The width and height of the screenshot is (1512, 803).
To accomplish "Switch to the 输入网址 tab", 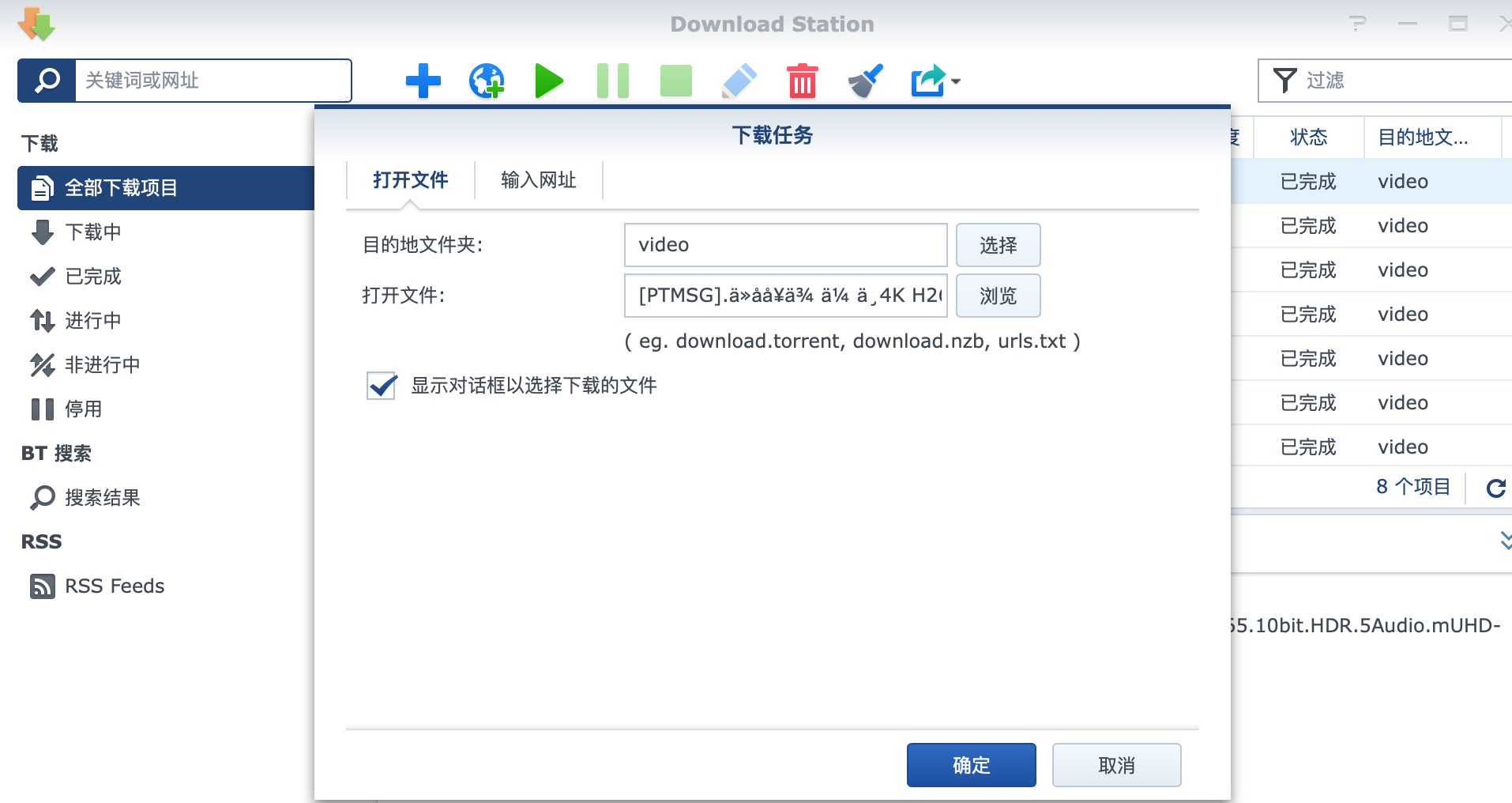I will 539,180.
